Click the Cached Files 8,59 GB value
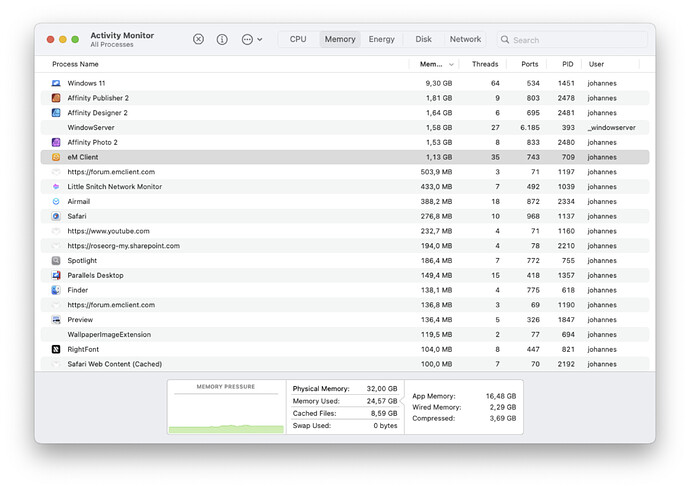 pyautogui.click(x=384, y=413)
